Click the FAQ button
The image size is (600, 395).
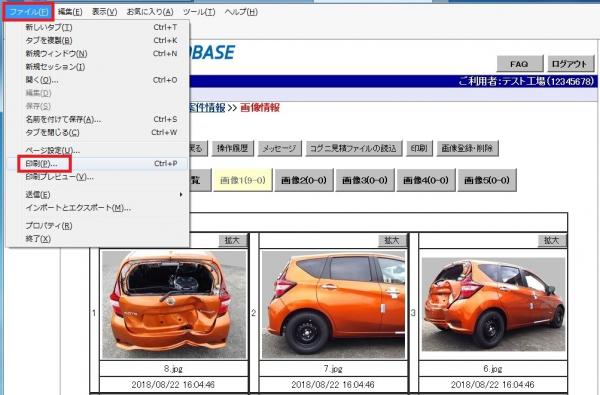[x=520, y=64]
